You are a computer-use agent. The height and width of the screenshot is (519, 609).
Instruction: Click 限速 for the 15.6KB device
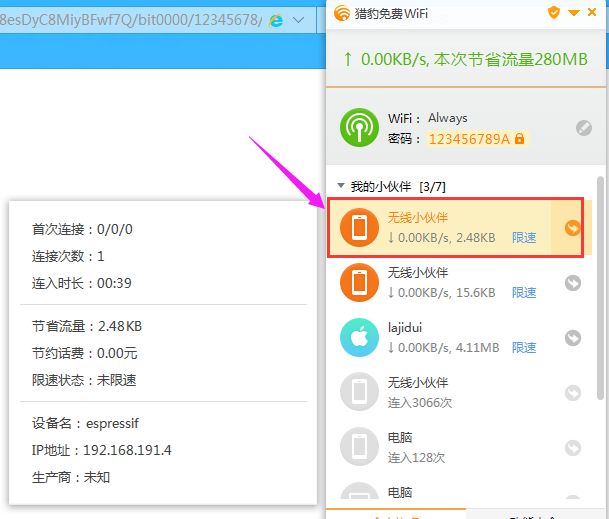click(524, 293)
